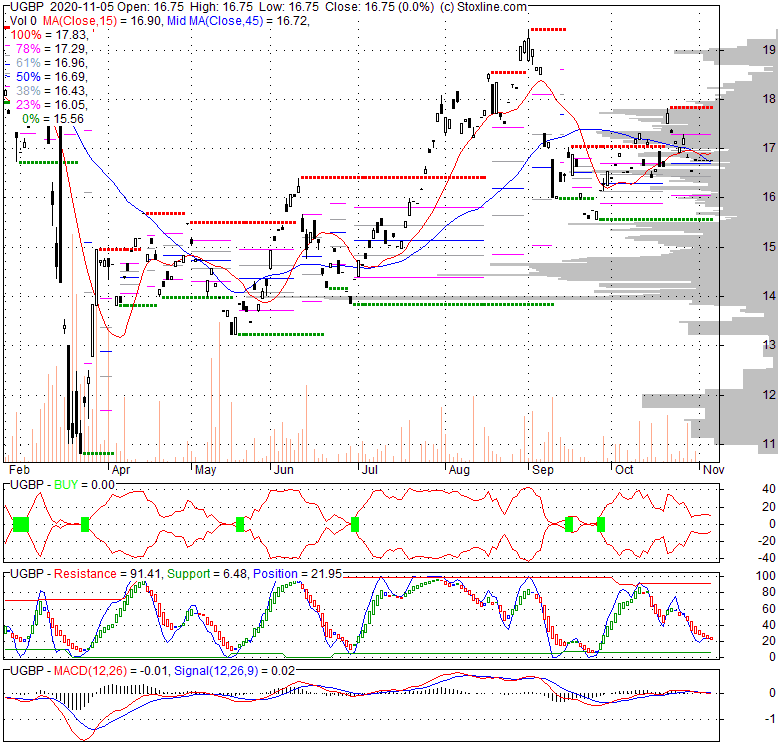Click the -1 label on the MACD panel axis
The height and width of the screenshot is (745, 780).
(770, 719)
